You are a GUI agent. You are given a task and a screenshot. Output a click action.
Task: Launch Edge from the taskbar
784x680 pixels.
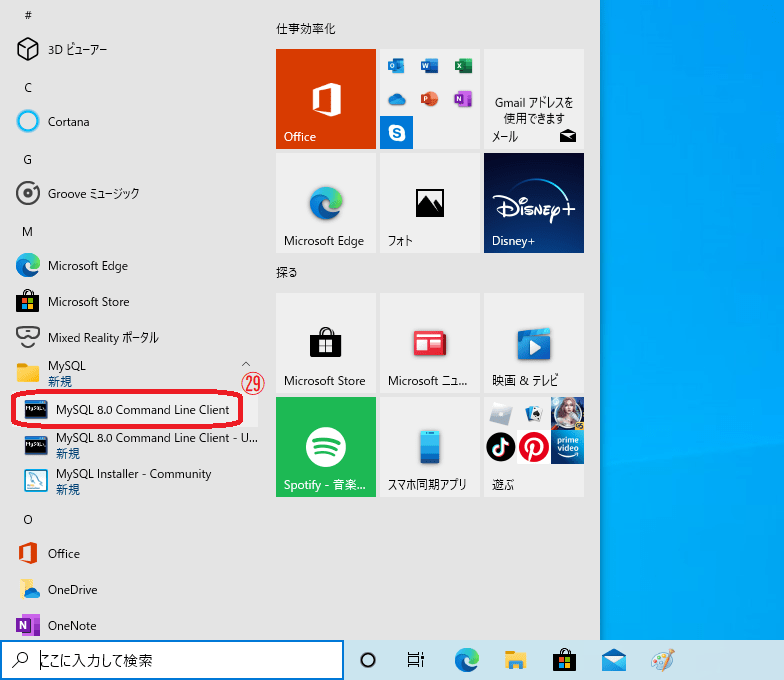click(466, 660)
